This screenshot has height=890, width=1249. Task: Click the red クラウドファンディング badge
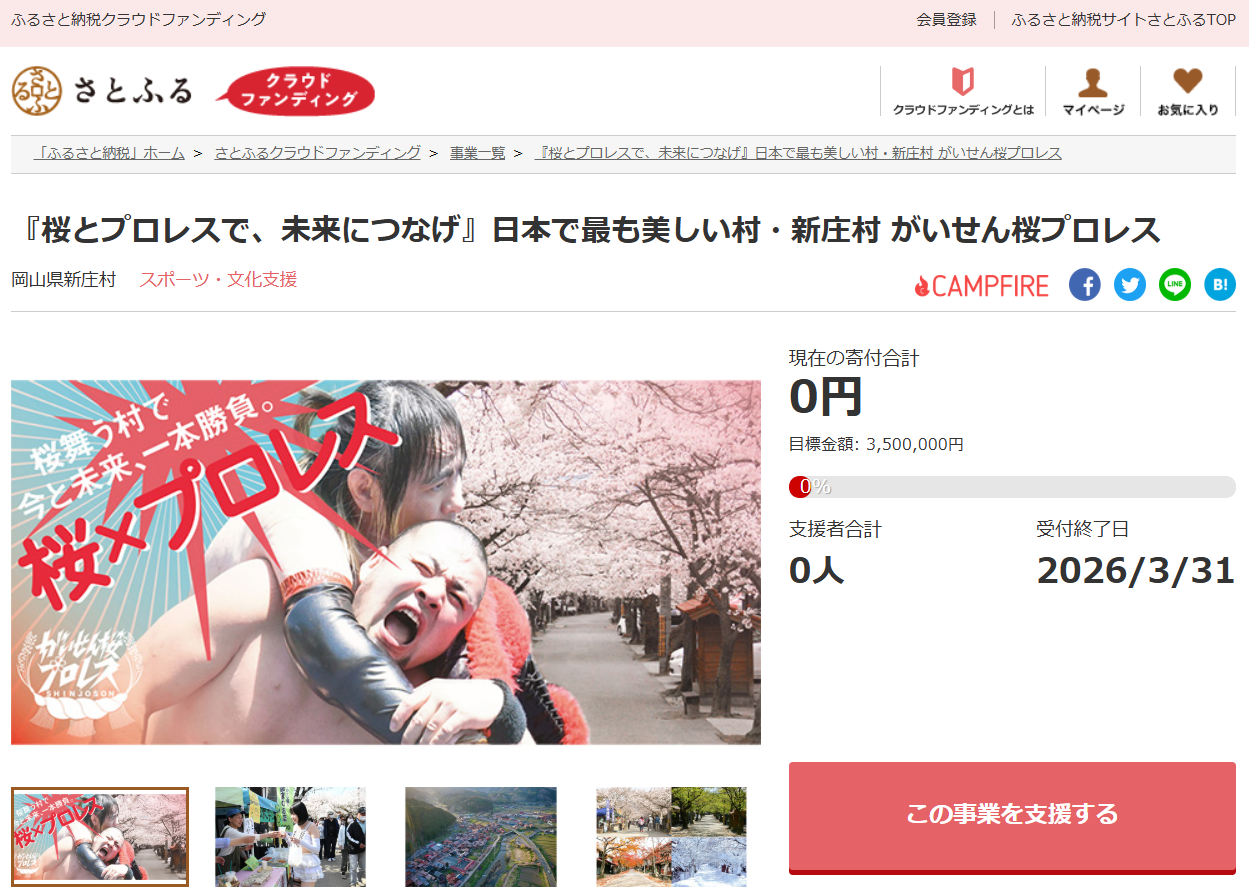(299, 92)
